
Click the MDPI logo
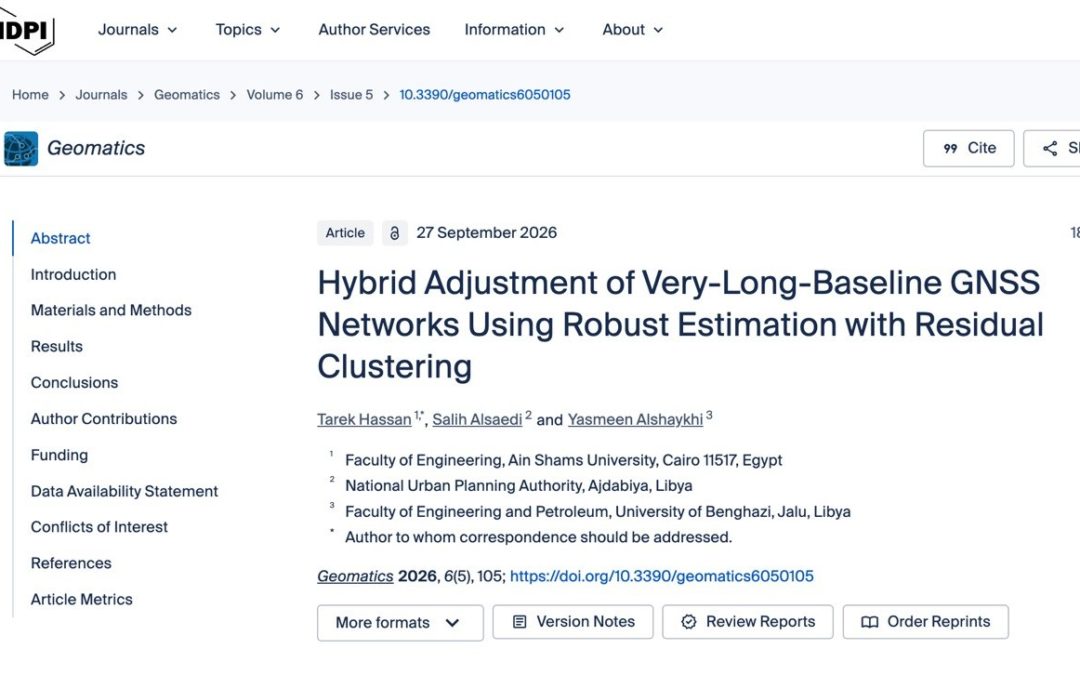pos(26,30)
